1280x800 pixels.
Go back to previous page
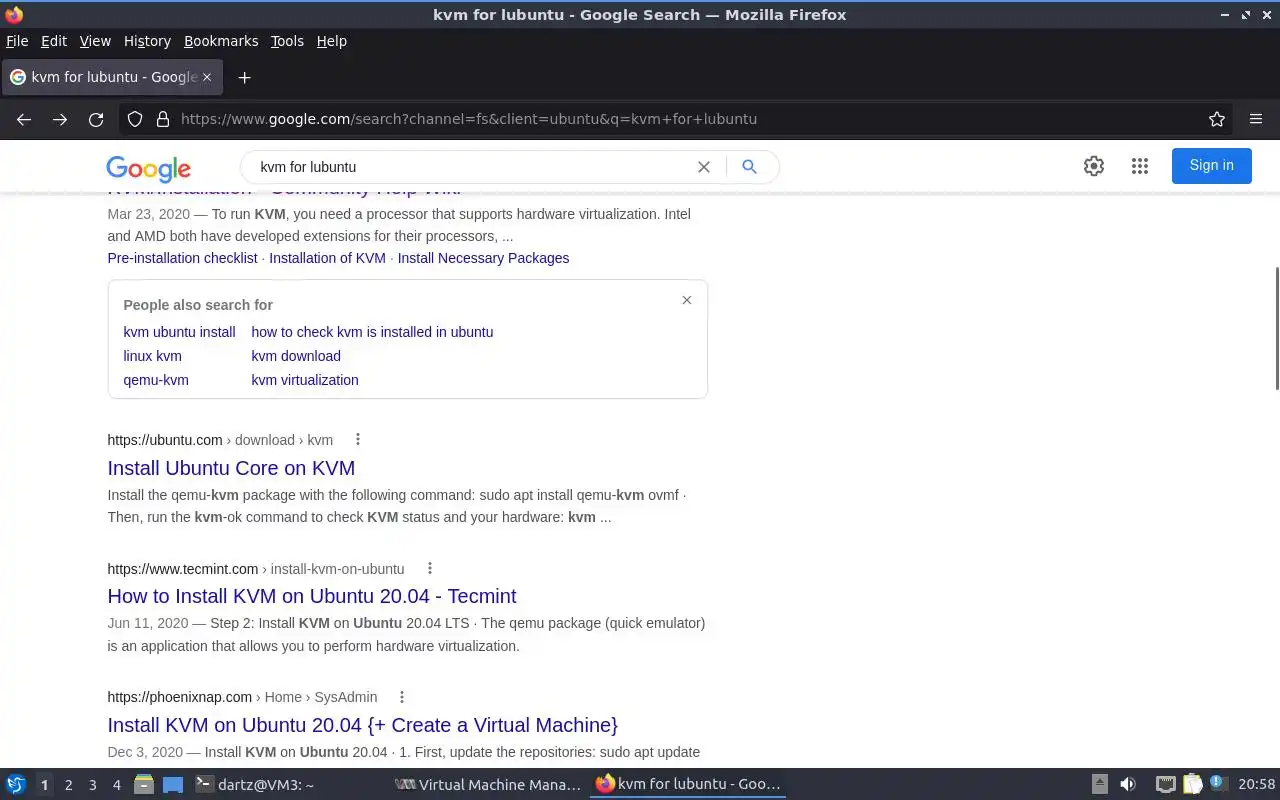click(x=24, y=119)
